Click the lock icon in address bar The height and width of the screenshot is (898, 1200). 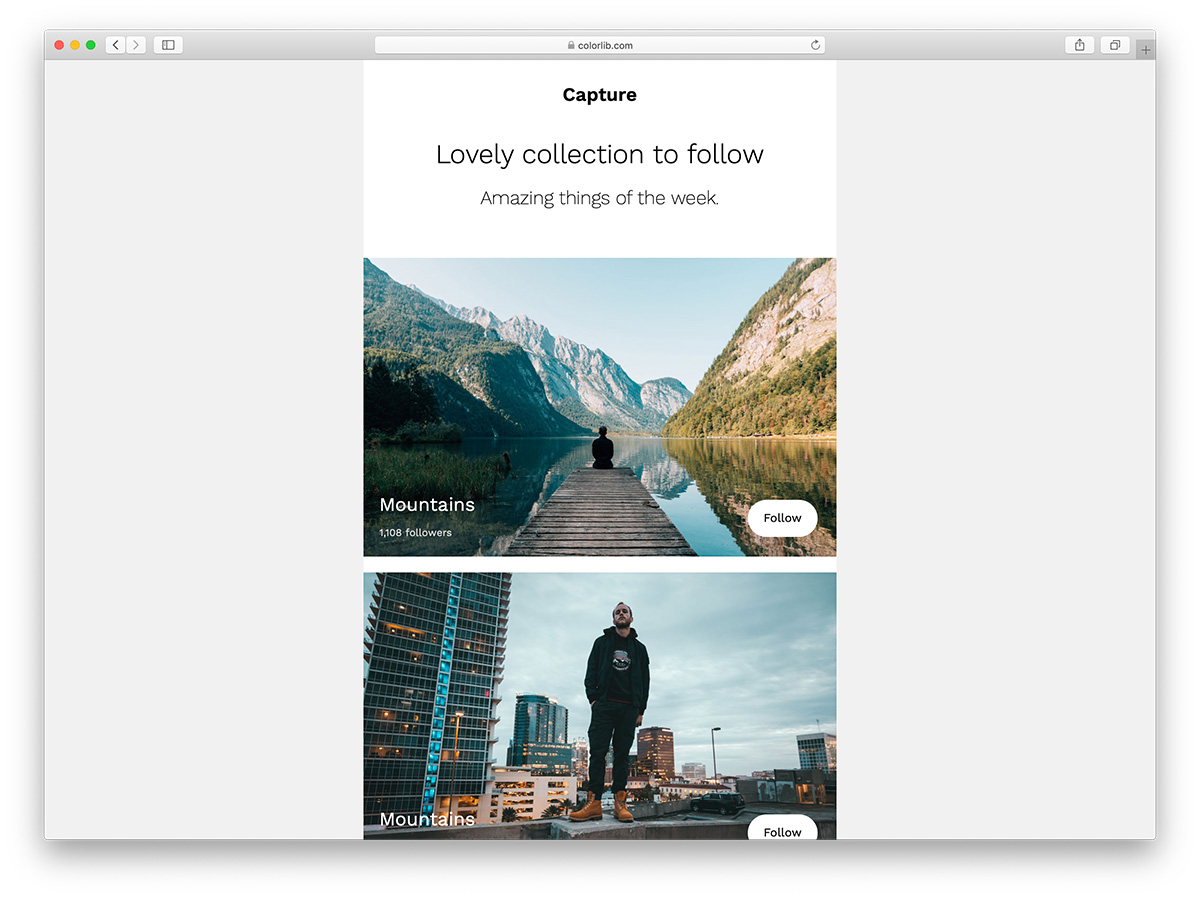[571, 45]
